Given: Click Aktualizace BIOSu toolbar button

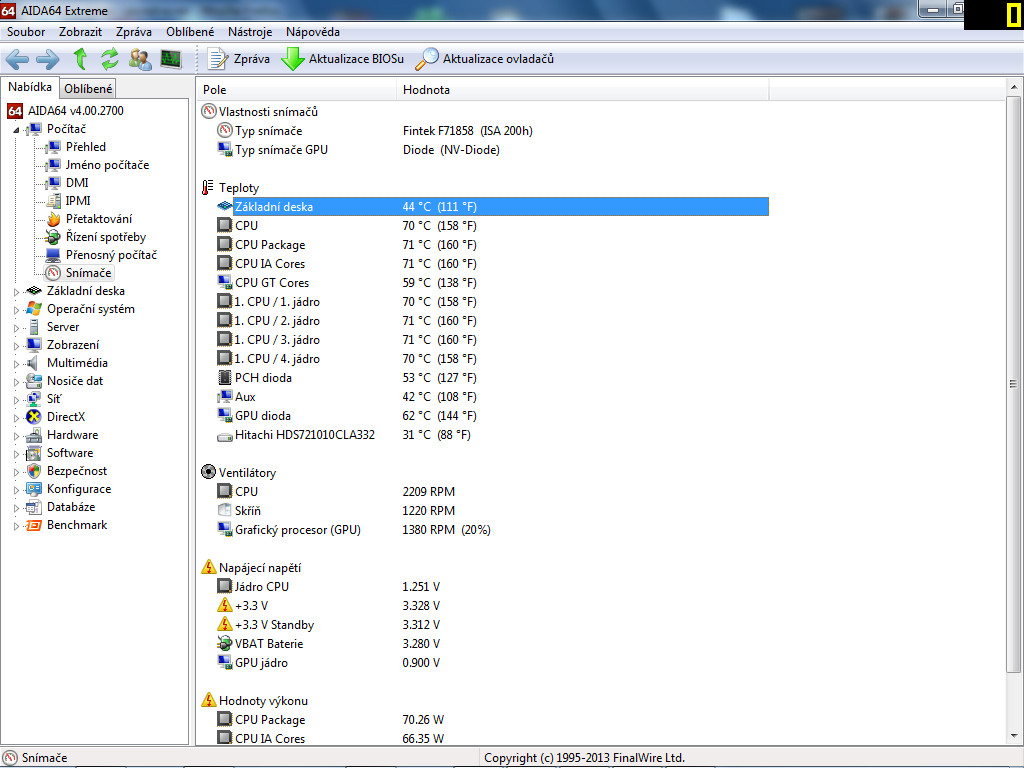Looking at the screenshot, I should [343, 59].
